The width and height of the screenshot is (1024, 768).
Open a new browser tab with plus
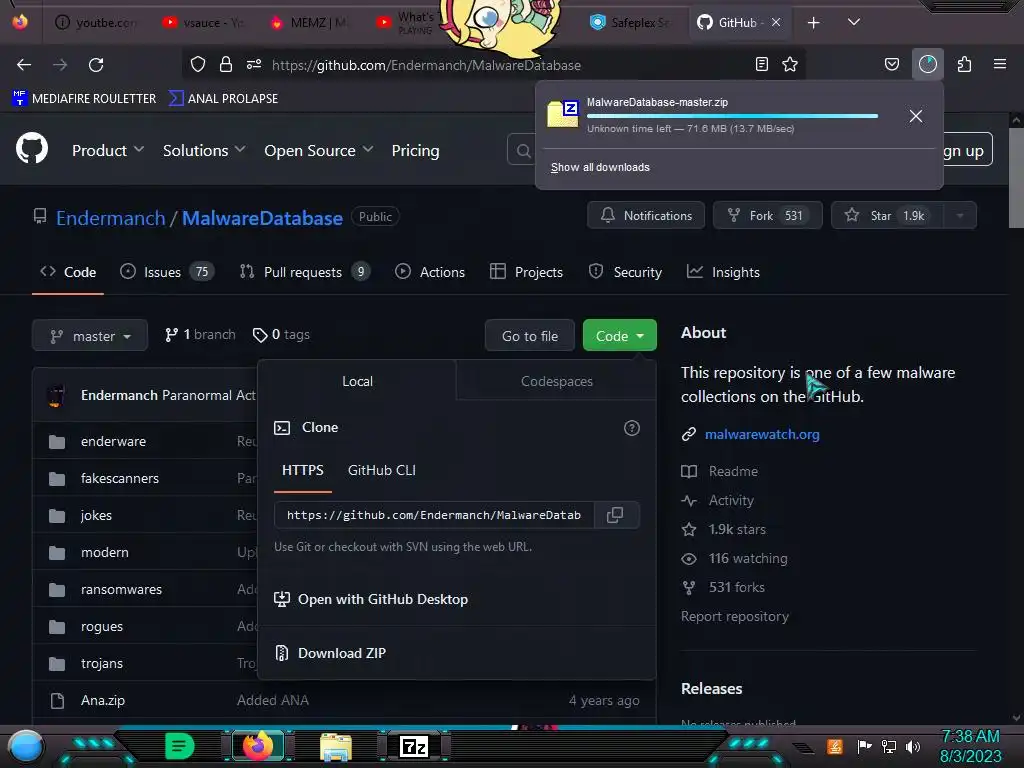pos(814,23)
